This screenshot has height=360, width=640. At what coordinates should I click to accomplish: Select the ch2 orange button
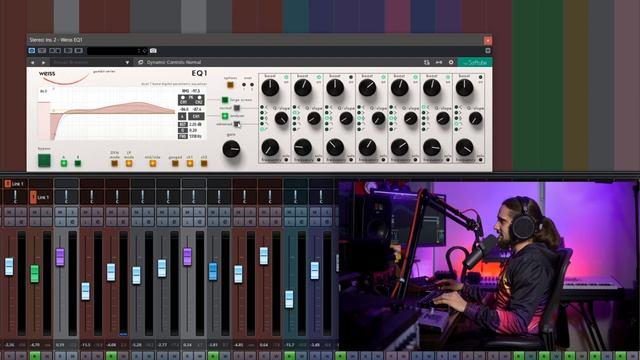(204, 163)
